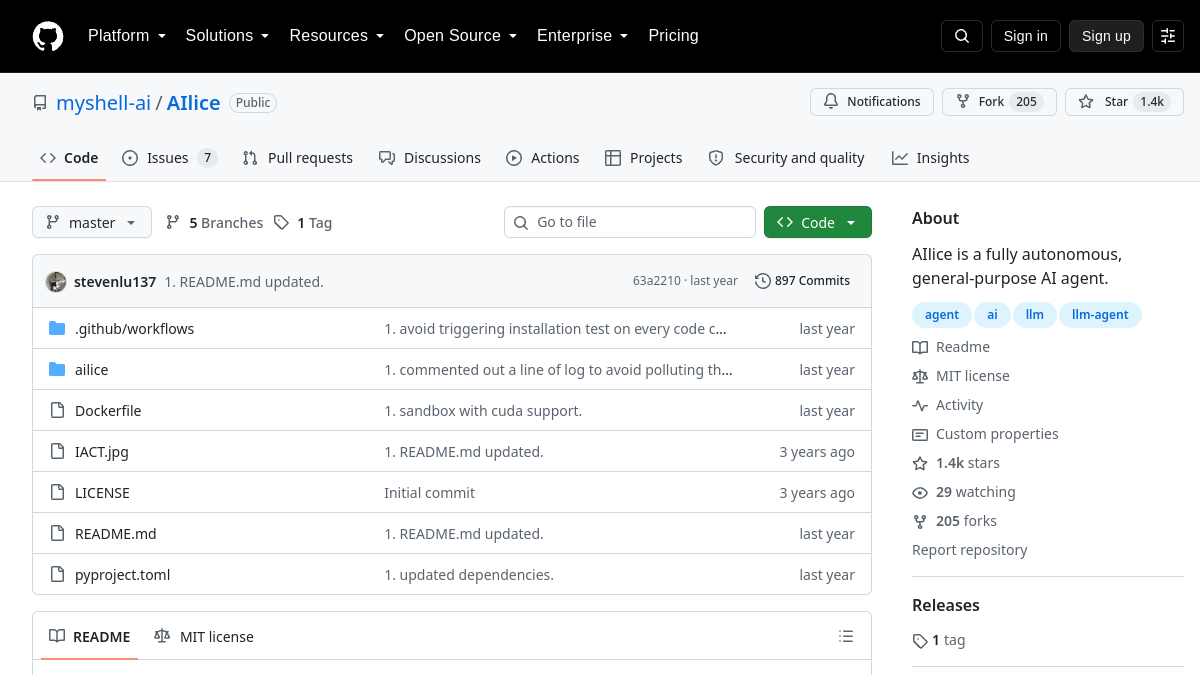This screenshot has width=1200, height=675.
Task: Click the README.md file icon
Action: click(x=57, y=533)
